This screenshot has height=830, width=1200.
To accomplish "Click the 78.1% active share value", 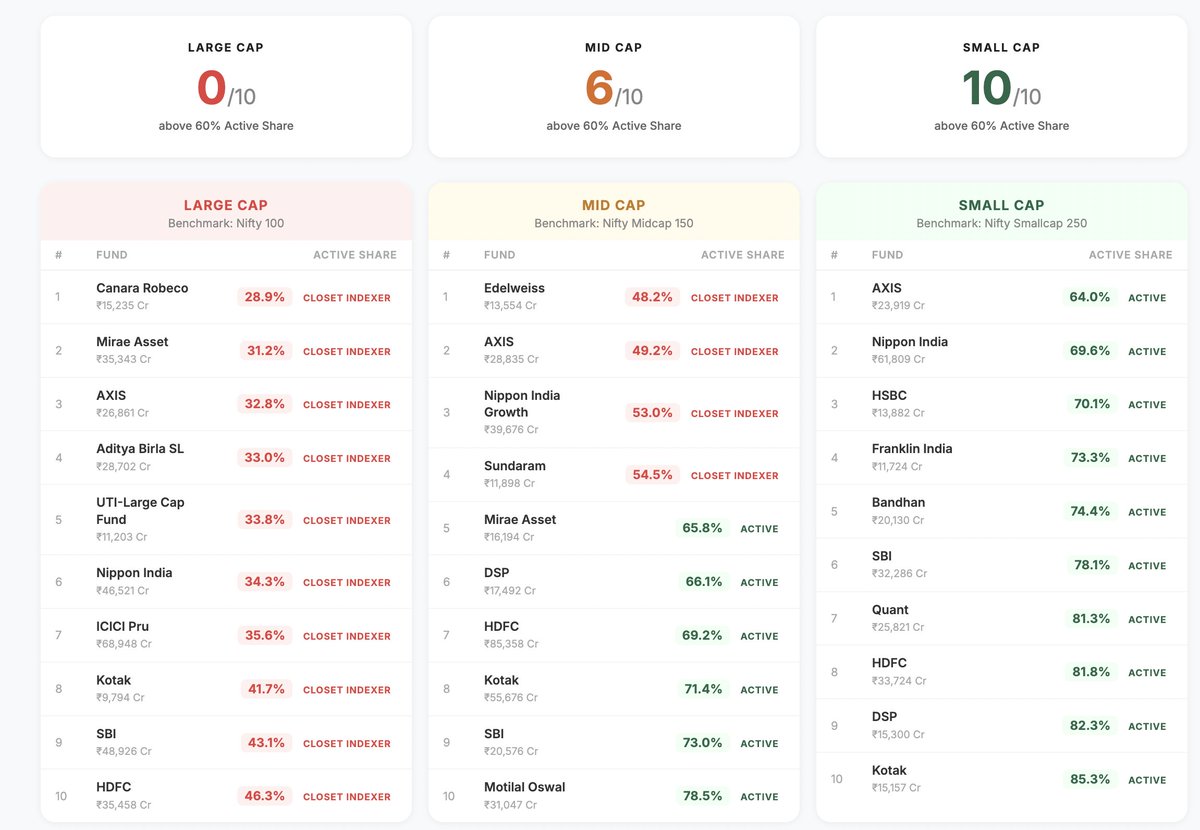I will point(1092,565).
